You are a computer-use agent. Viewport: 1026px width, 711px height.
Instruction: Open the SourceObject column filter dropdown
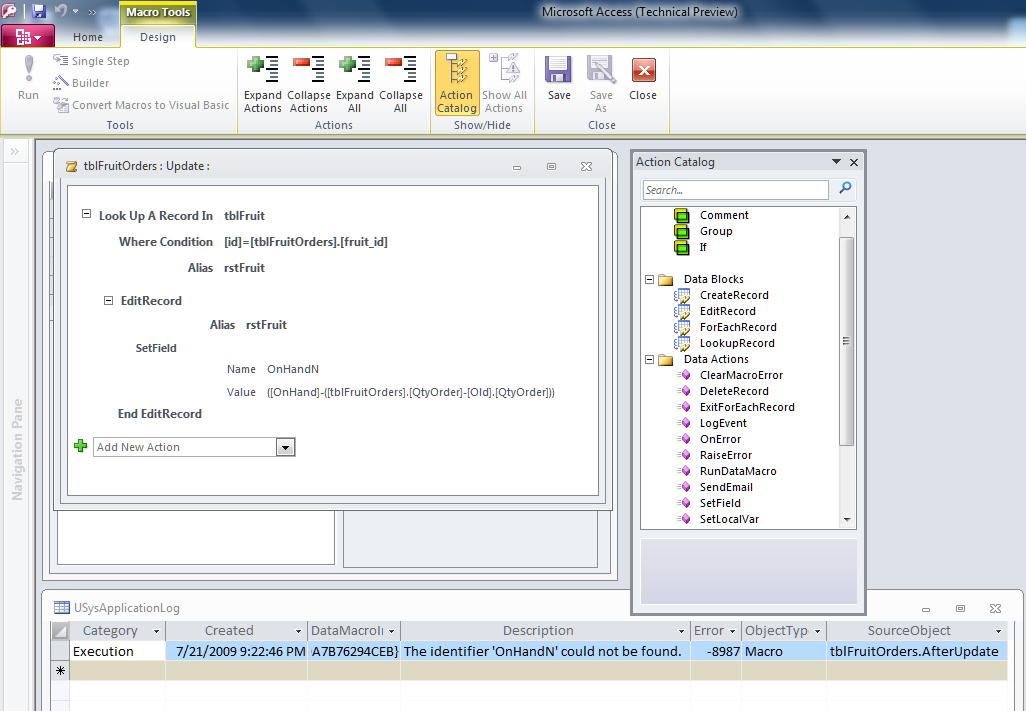(x=999, y=631)
